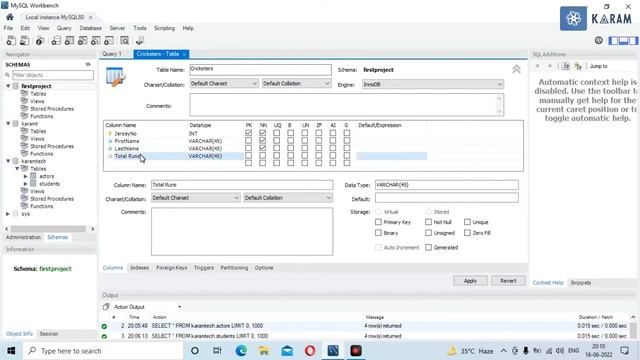Open inspector for selected object
Image resolution: width=640 pixels, height=360 pixels.
(40, 40)
